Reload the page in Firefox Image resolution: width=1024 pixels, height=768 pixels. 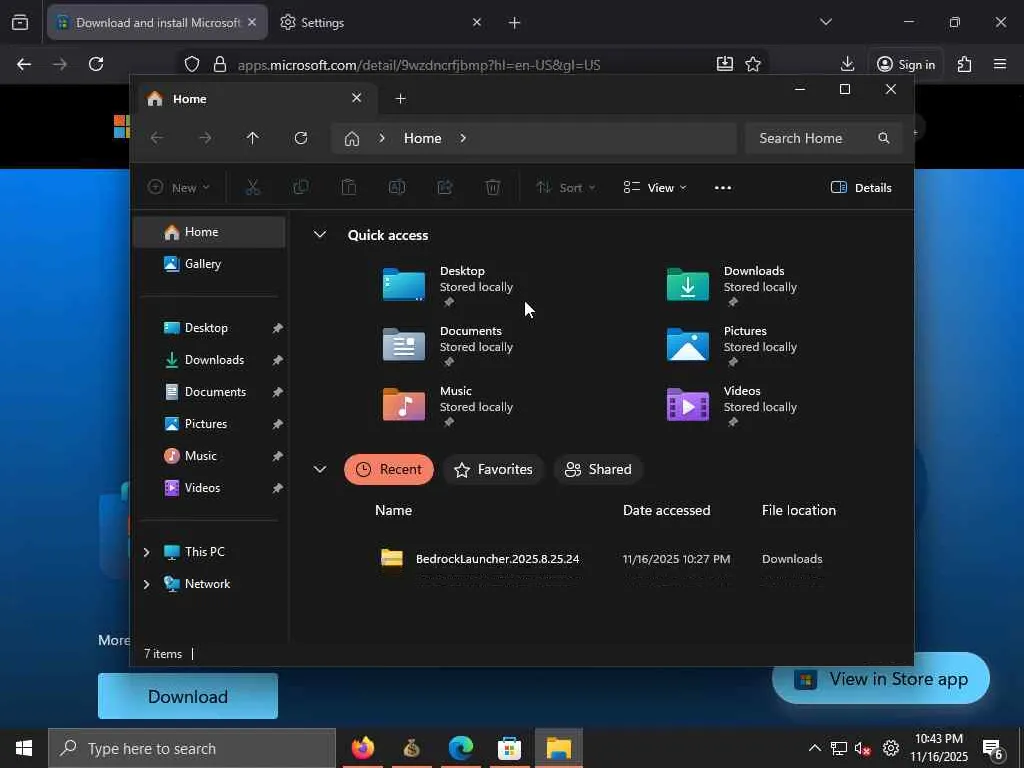(x=96, y=64)
